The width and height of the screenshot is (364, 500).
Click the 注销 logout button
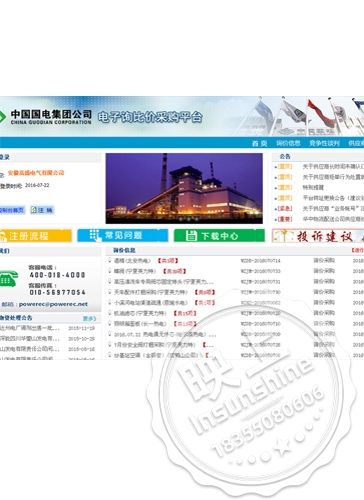[42, 210]
